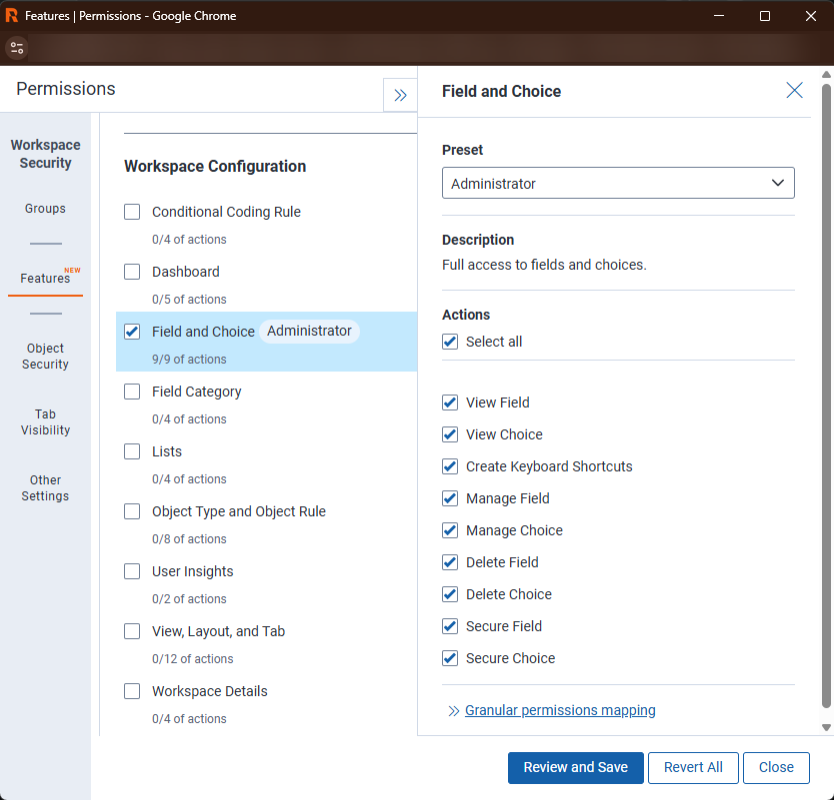Toggle the Conditional Coding Rule checkbox
The height and width of the screenshot is (800, 834).
pyautogui.click(x=132, y=212)
